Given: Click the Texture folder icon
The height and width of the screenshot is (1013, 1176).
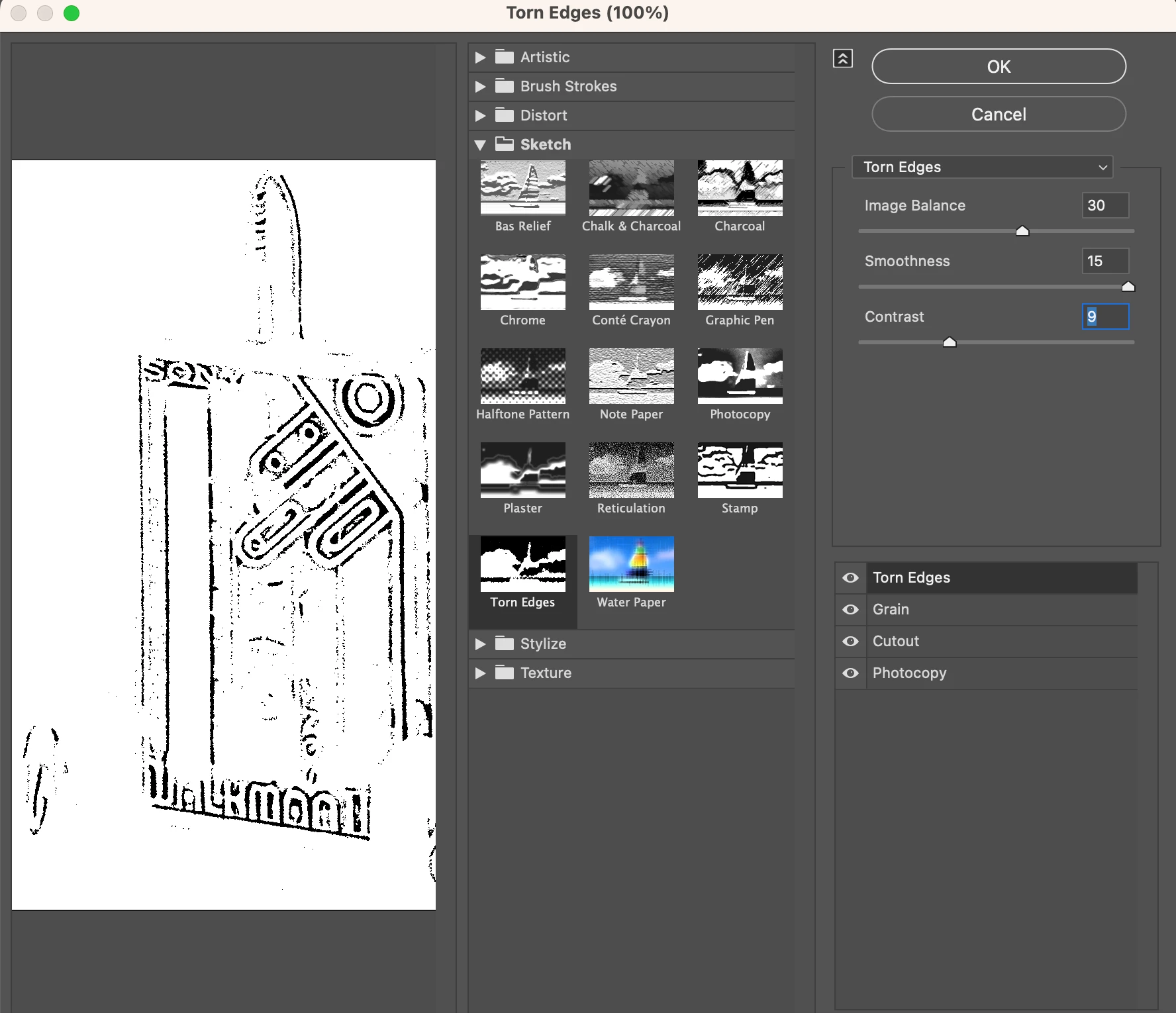Looking at the screenshot, I should [x=505, y=673].
